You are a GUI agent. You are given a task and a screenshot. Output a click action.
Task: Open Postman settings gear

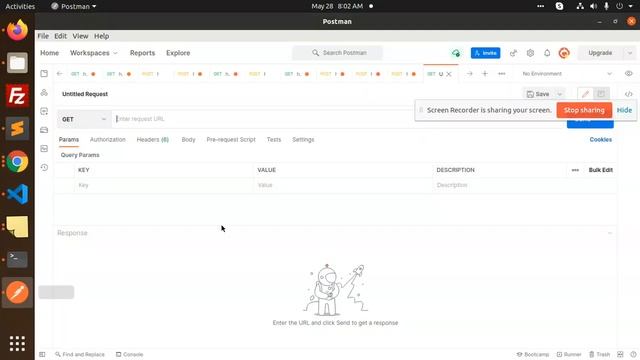point(530,53)
